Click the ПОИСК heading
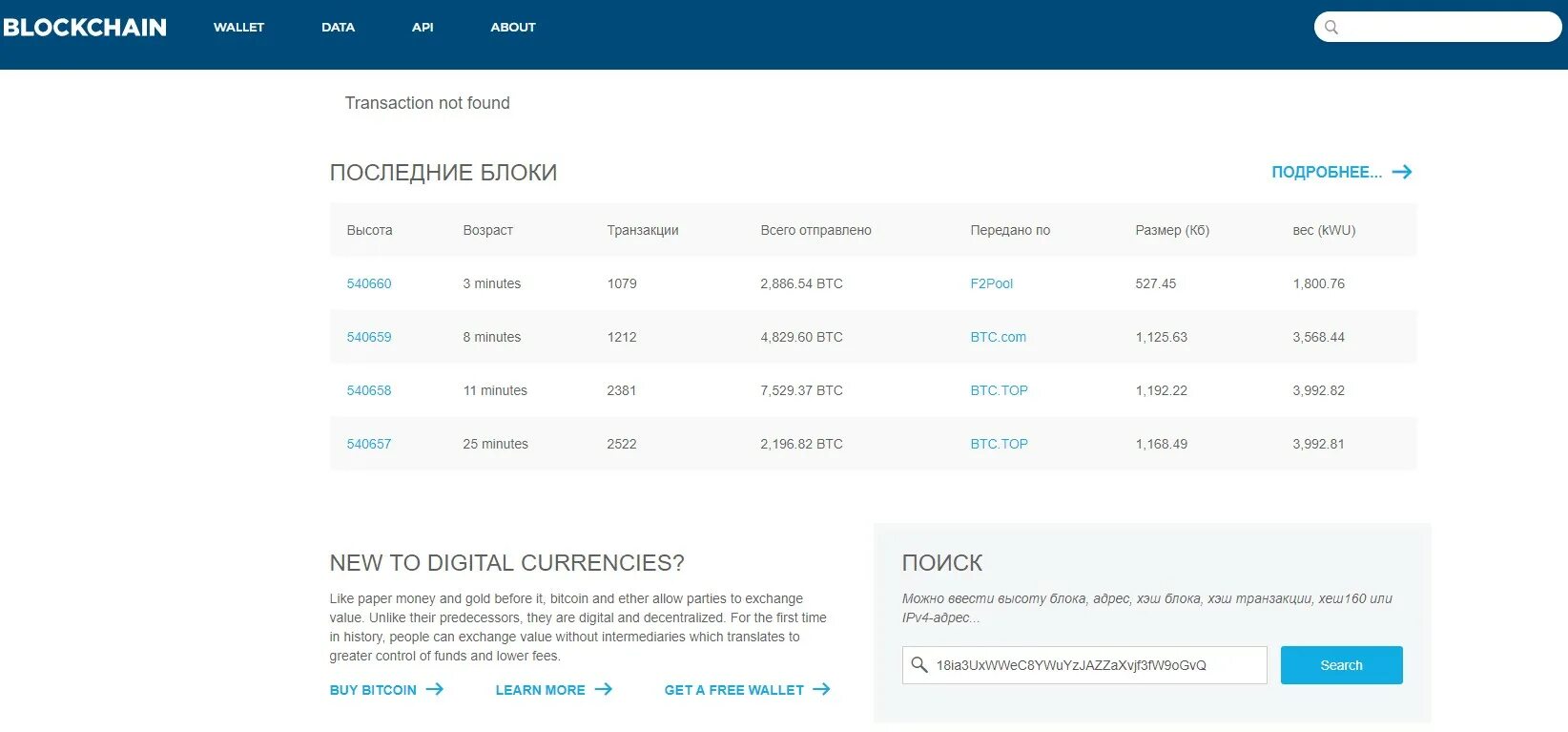1568x732 pixels. coord(942,563)
